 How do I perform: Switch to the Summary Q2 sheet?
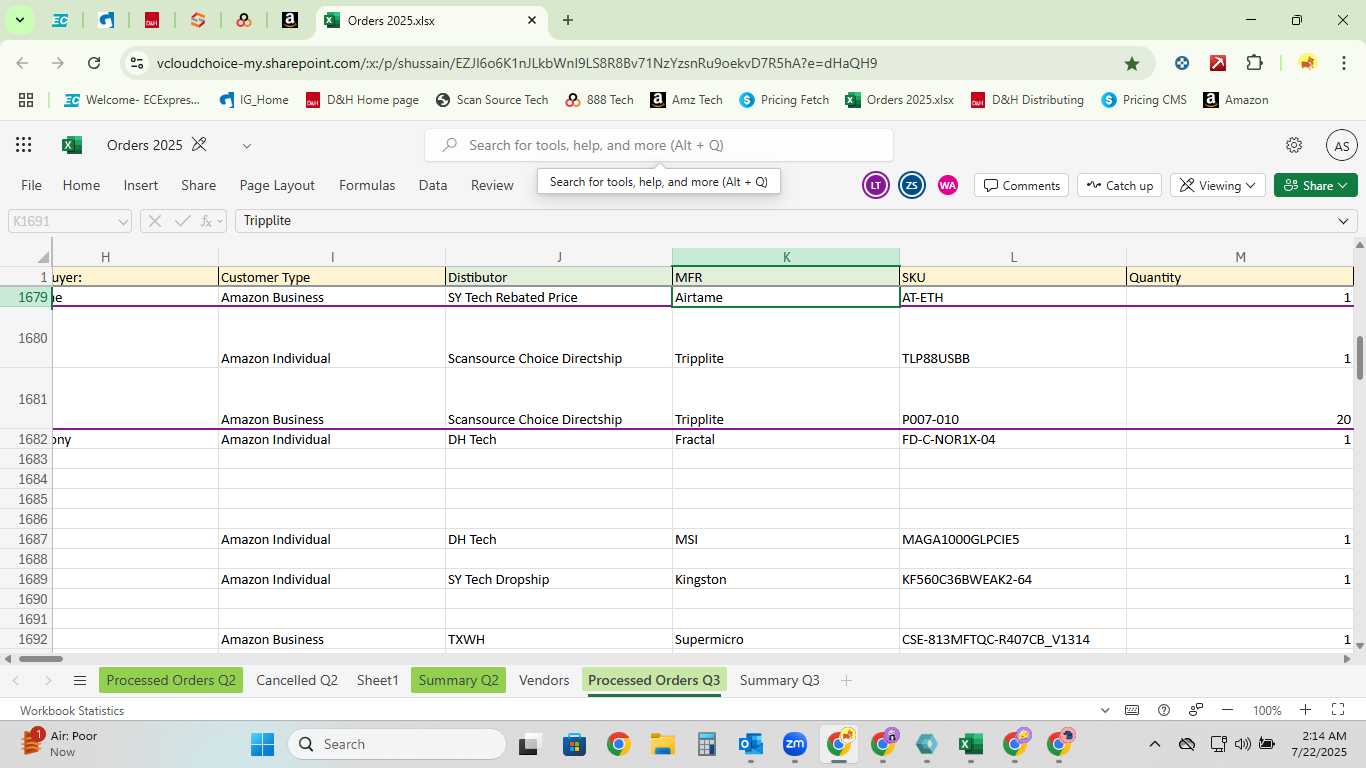458,680
